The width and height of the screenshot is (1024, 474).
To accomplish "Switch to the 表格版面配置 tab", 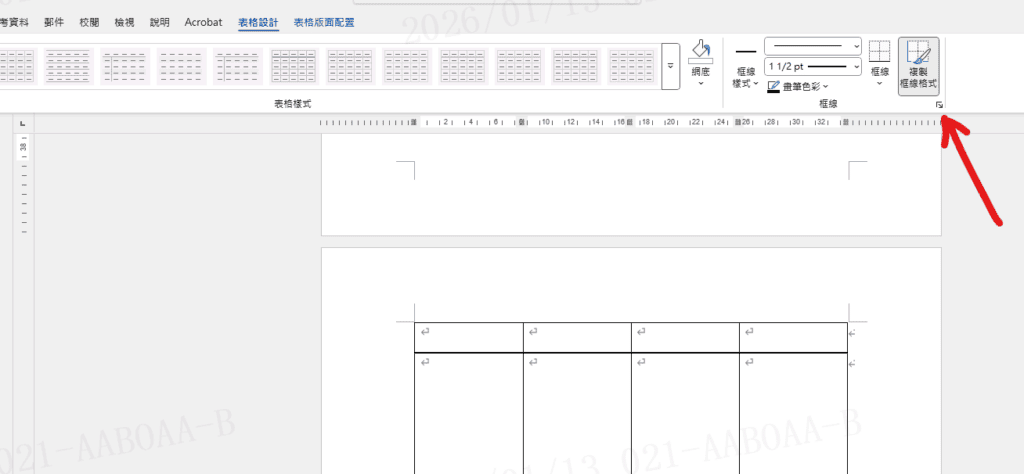I will (x=324, y=22).
